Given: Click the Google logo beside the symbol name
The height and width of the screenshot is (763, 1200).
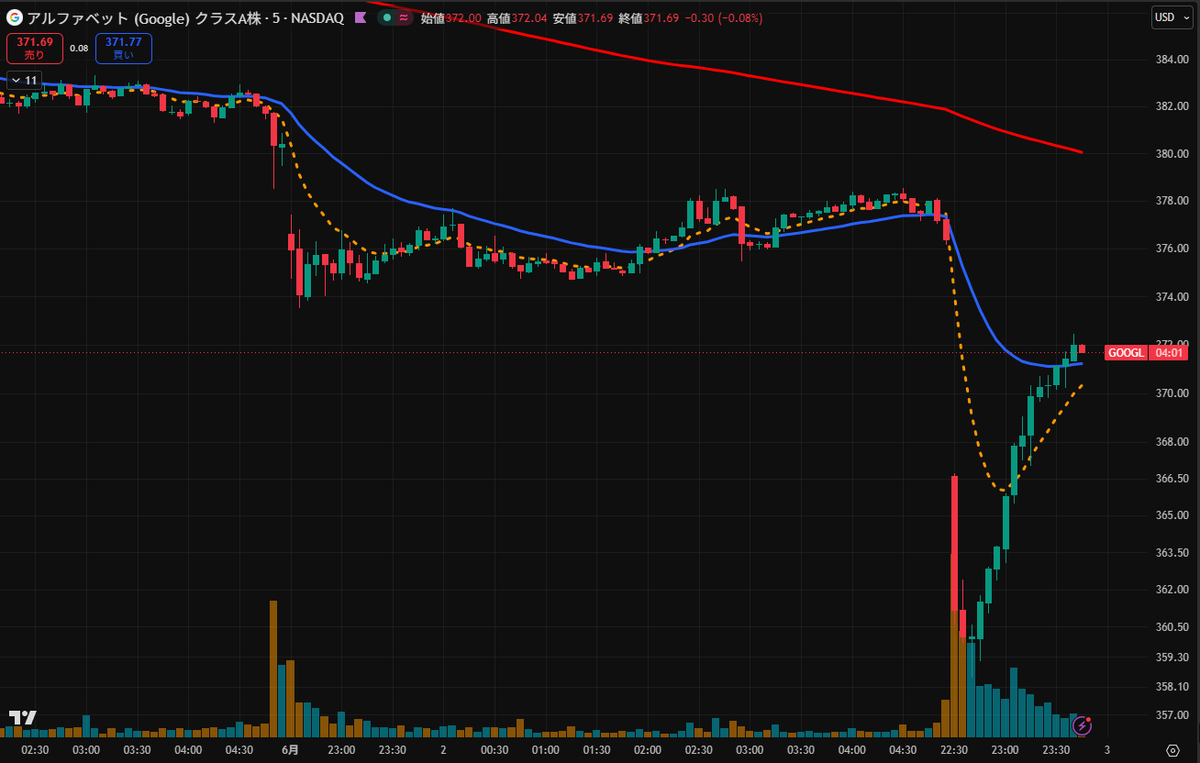Looking at the screenshot, I should click(x=16, y=18).
